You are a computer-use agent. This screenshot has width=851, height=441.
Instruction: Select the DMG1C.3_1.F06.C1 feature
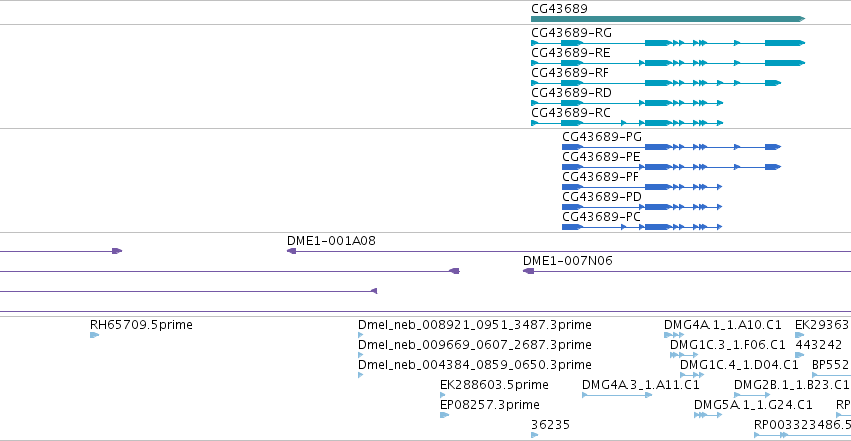728,346
